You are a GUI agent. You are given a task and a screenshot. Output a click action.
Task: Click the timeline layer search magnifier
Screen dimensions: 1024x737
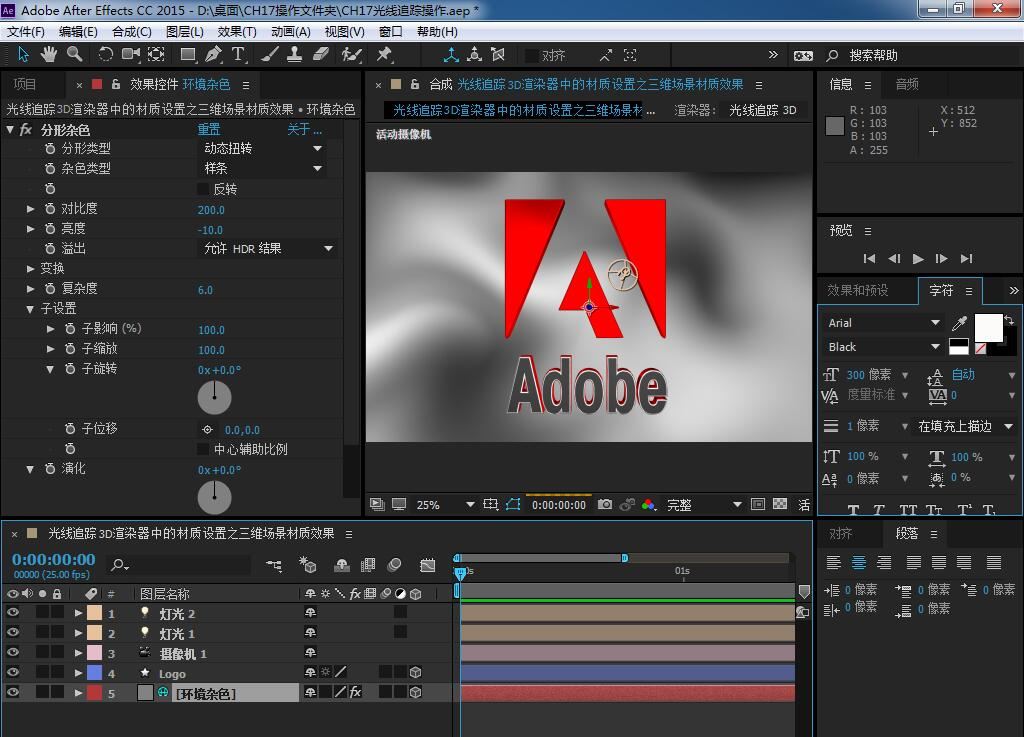pyautogui.click(x=120, y=565)
